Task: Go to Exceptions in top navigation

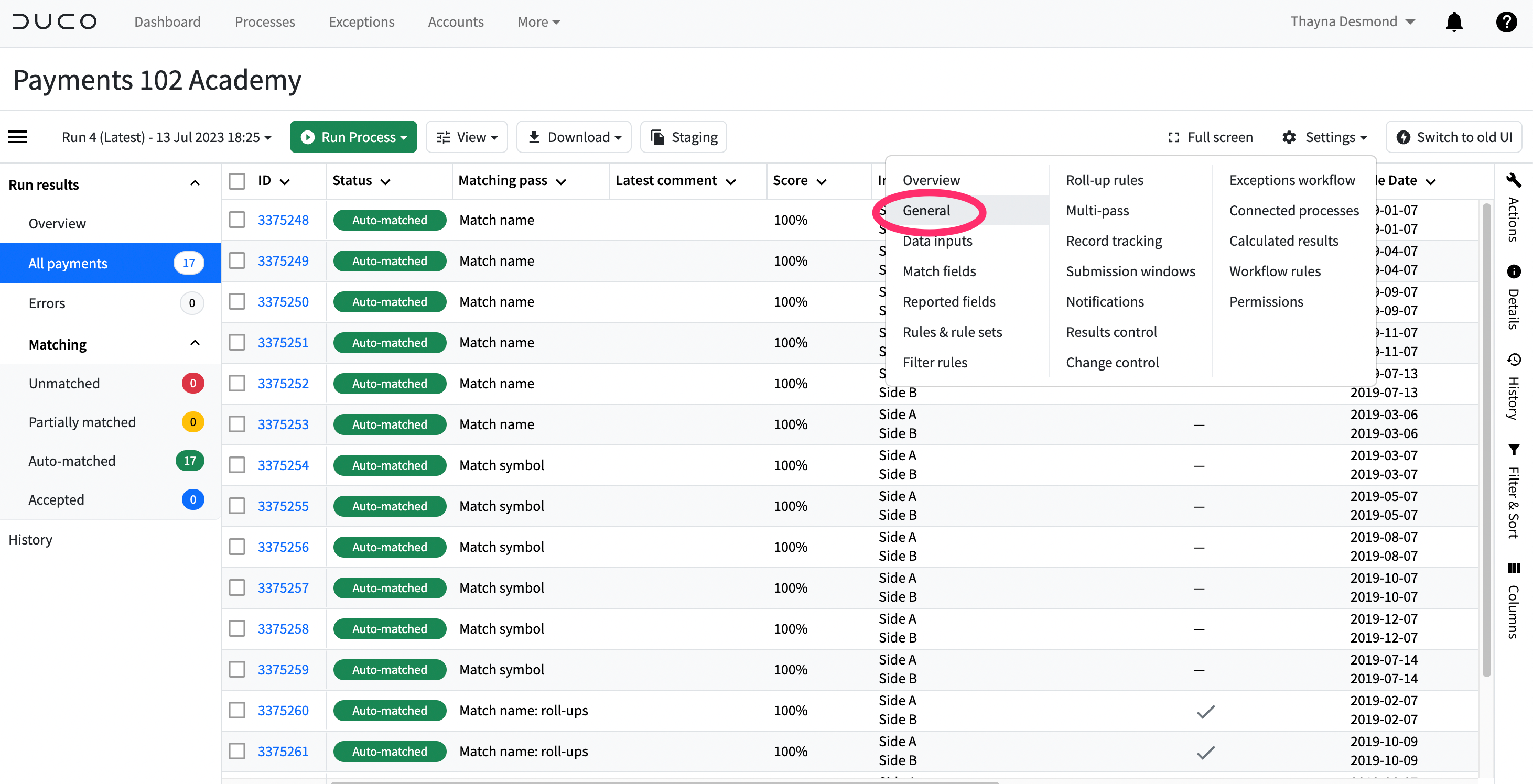Action: (361, 22)
